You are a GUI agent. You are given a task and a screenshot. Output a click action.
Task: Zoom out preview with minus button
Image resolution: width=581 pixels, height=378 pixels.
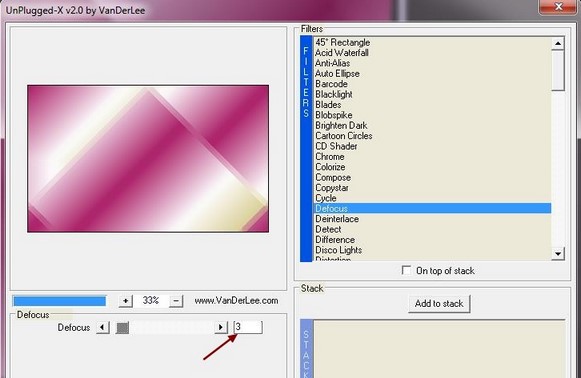(176, 301)
